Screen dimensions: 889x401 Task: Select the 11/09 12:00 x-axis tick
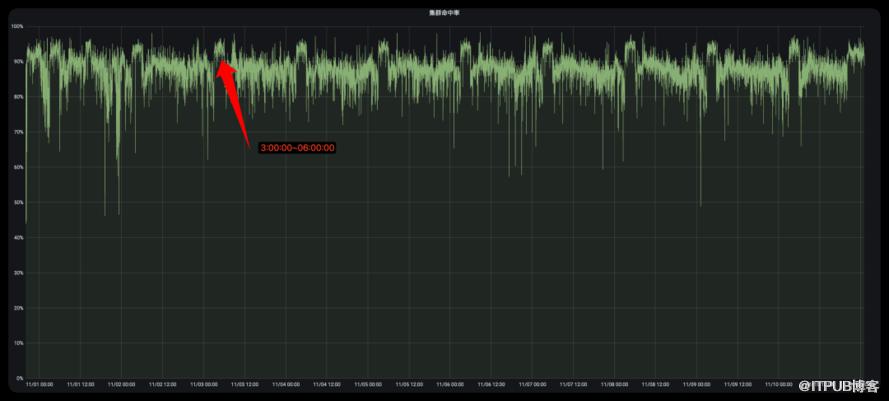(739, 385)
